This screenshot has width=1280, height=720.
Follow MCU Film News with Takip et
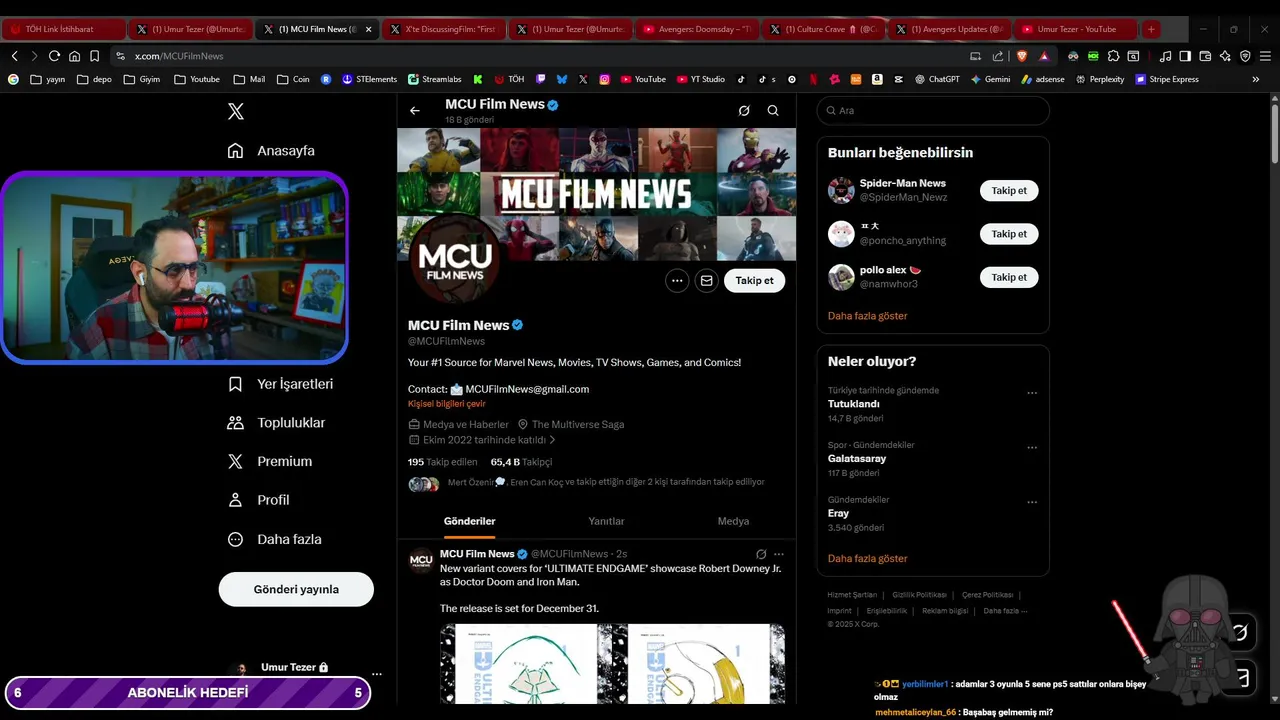(x=754, y=281)
